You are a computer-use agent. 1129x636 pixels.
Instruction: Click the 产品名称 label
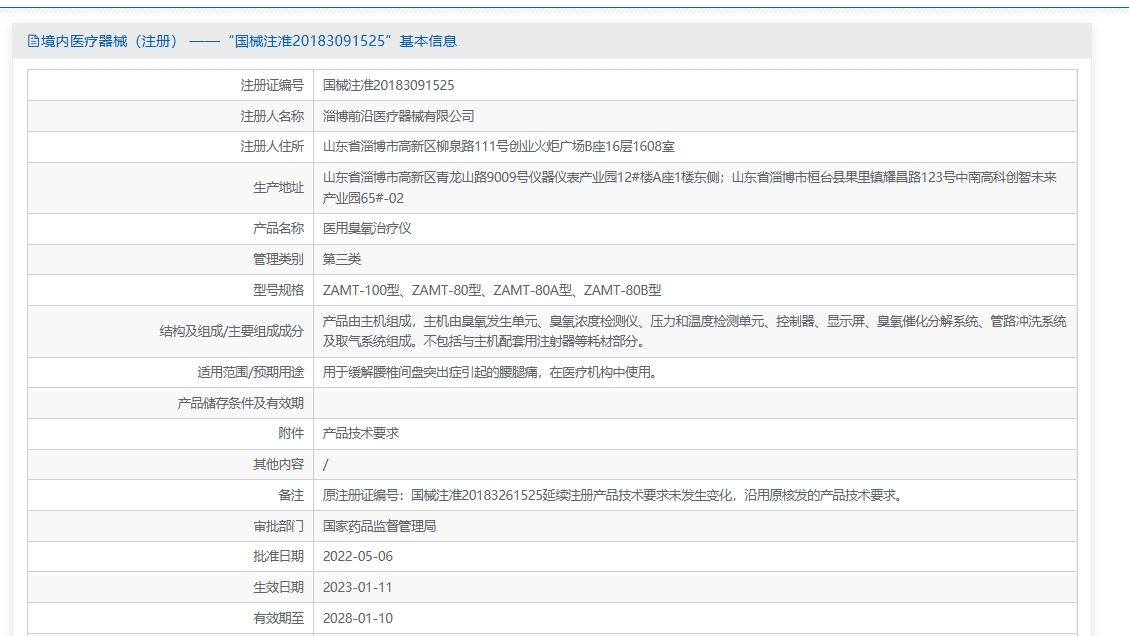[279, 228]
